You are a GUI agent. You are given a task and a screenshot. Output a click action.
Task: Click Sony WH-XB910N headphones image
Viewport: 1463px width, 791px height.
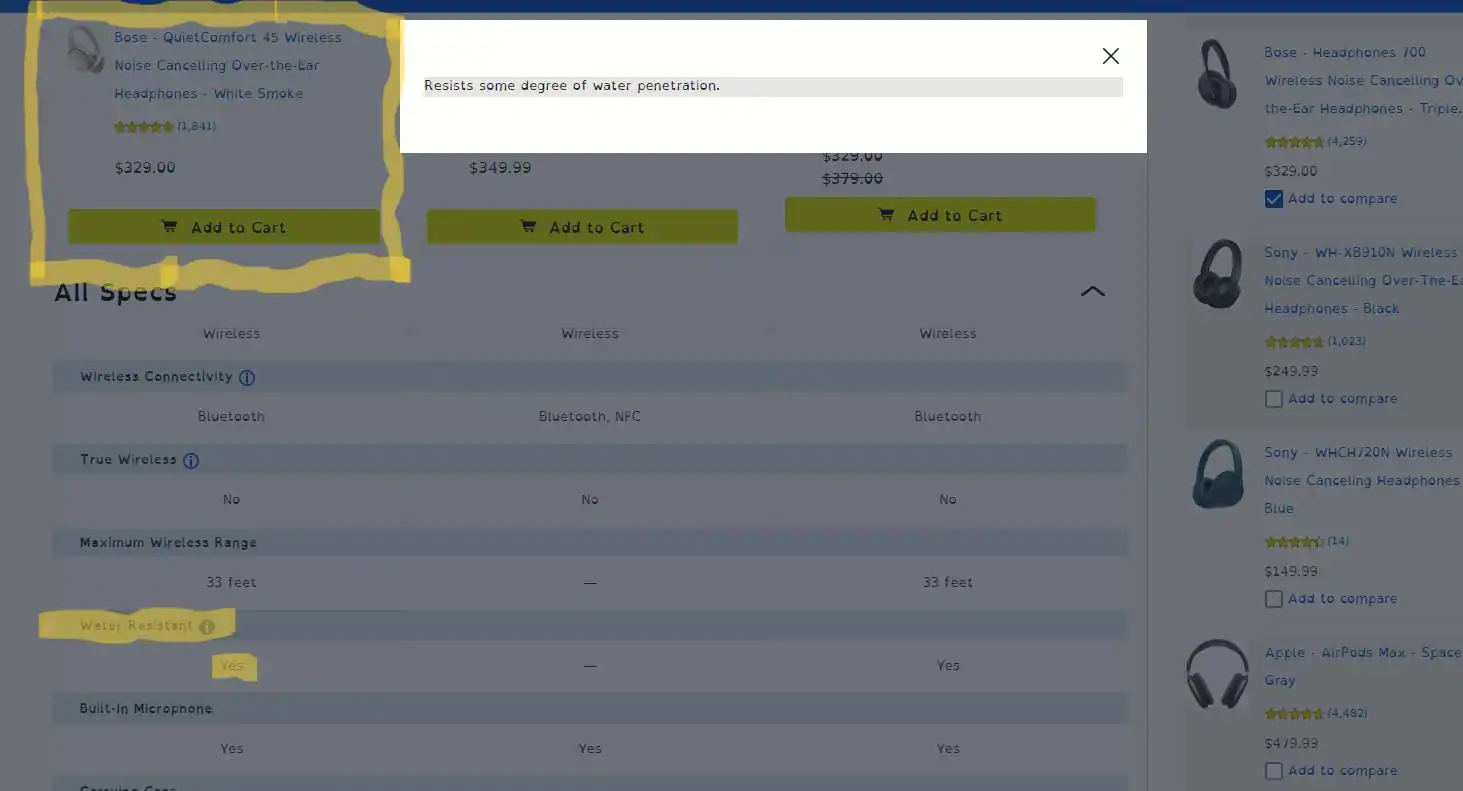(x=1217, y=273)
